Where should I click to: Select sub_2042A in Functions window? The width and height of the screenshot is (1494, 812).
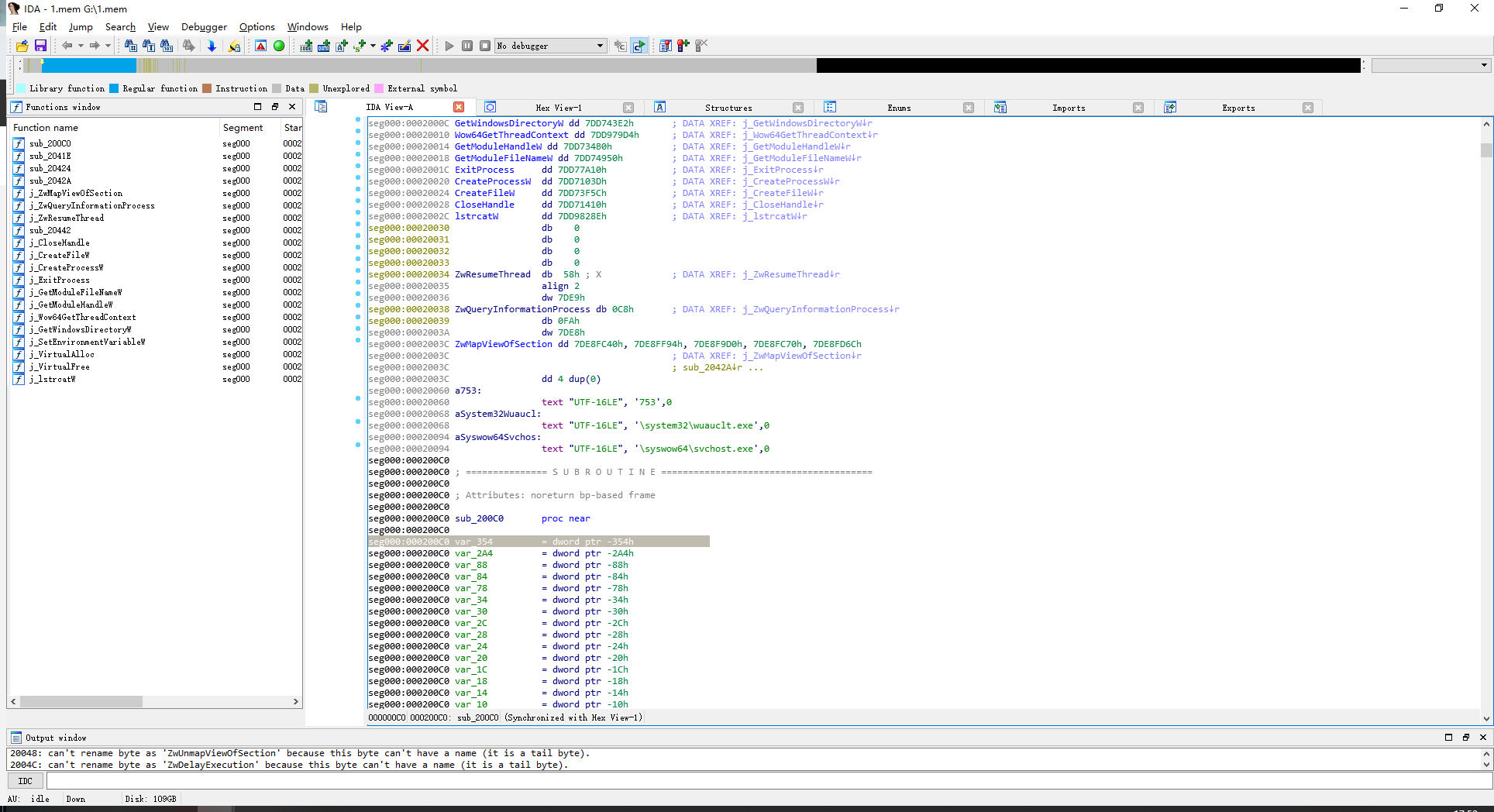click(50, 181)
